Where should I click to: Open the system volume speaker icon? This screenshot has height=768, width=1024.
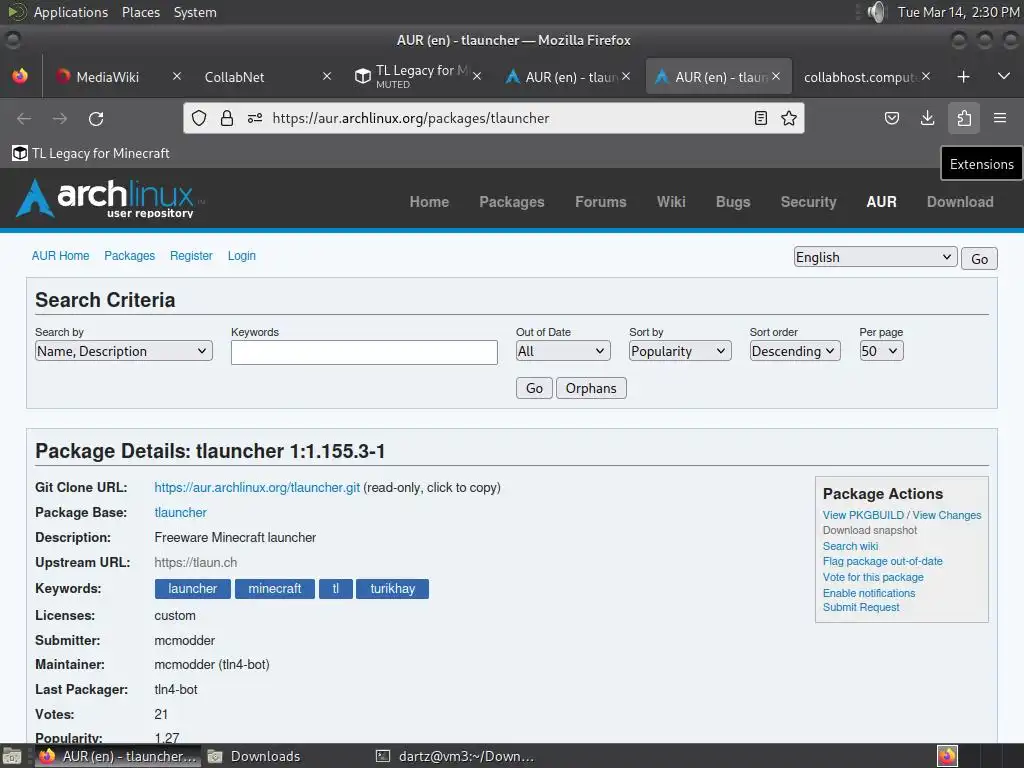pyautogui.click(x=876, y=12)
